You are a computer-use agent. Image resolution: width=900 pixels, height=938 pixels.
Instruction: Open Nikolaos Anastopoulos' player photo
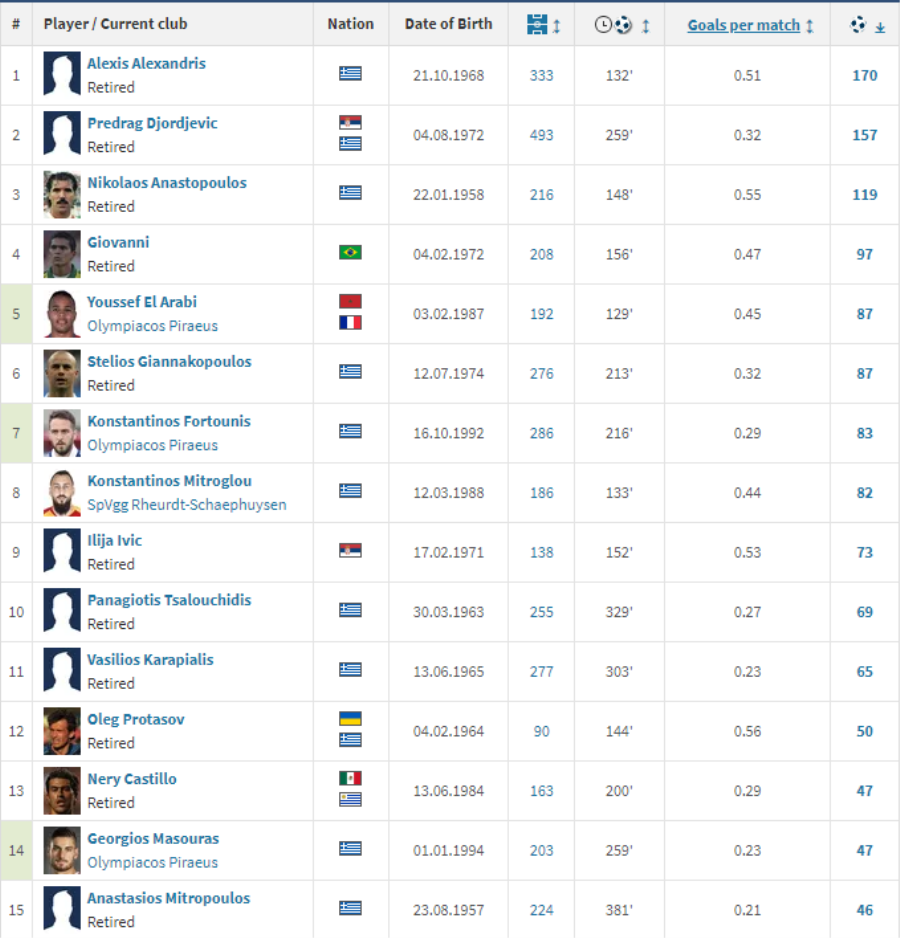pyautogui.click(x=62, y=194)
